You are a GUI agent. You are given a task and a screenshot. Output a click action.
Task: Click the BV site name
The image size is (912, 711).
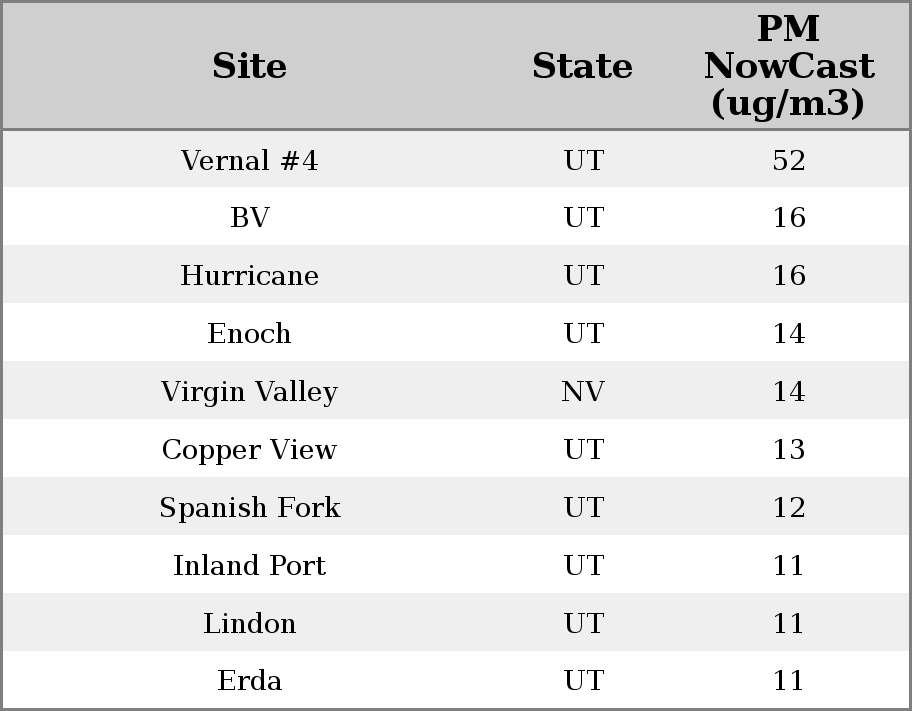point(249,218)
